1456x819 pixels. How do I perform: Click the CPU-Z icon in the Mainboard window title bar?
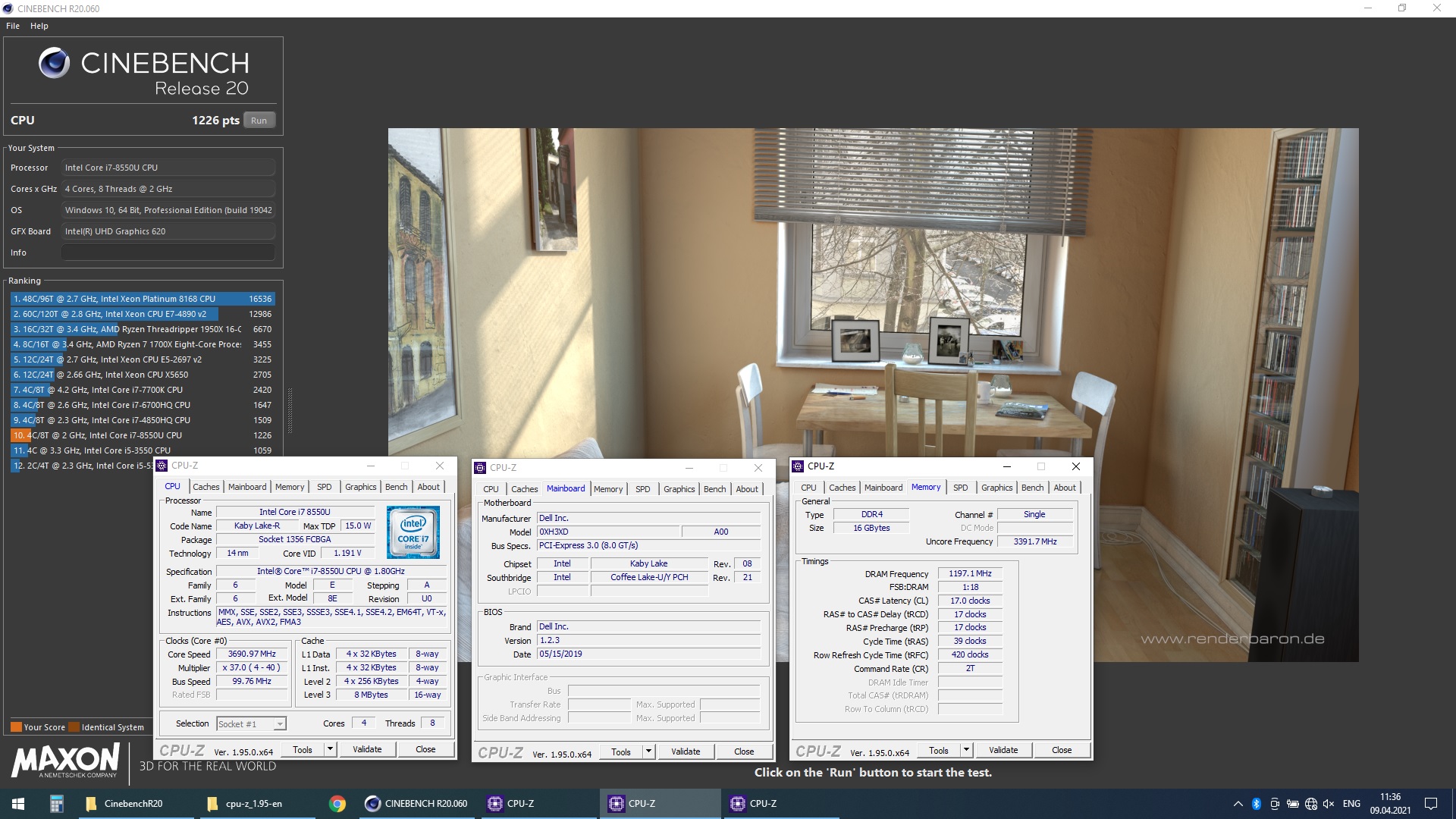coord(479,468)
